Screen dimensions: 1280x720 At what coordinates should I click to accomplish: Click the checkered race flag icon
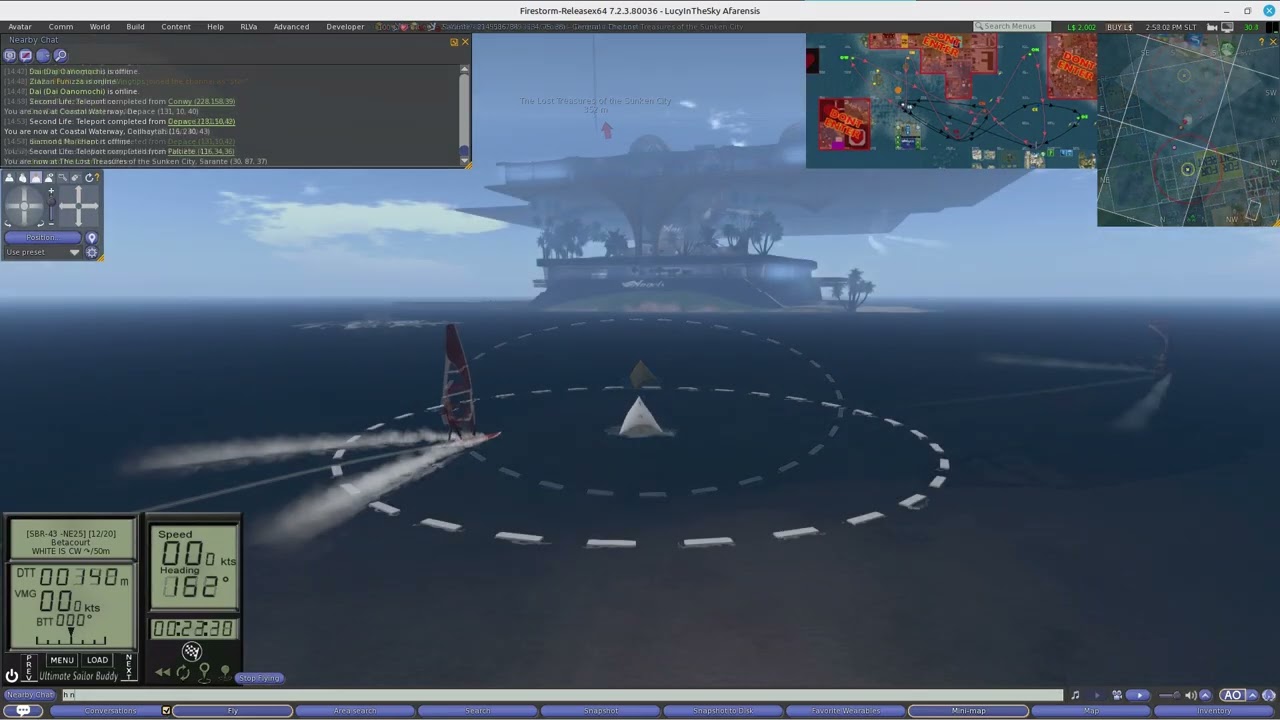[191, 652]
